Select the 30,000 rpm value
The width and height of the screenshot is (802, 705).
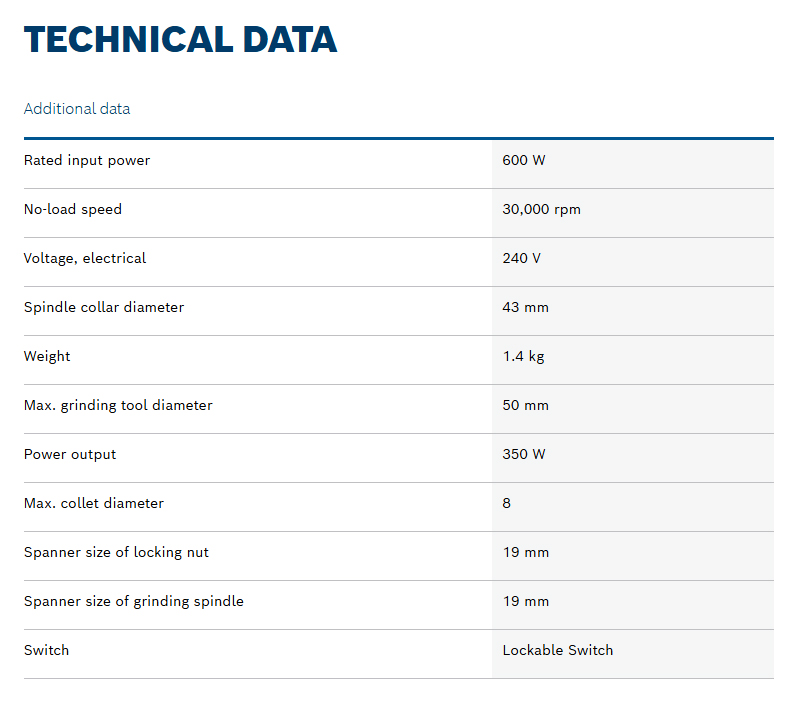pyautogui.click(x=542, y=209)
